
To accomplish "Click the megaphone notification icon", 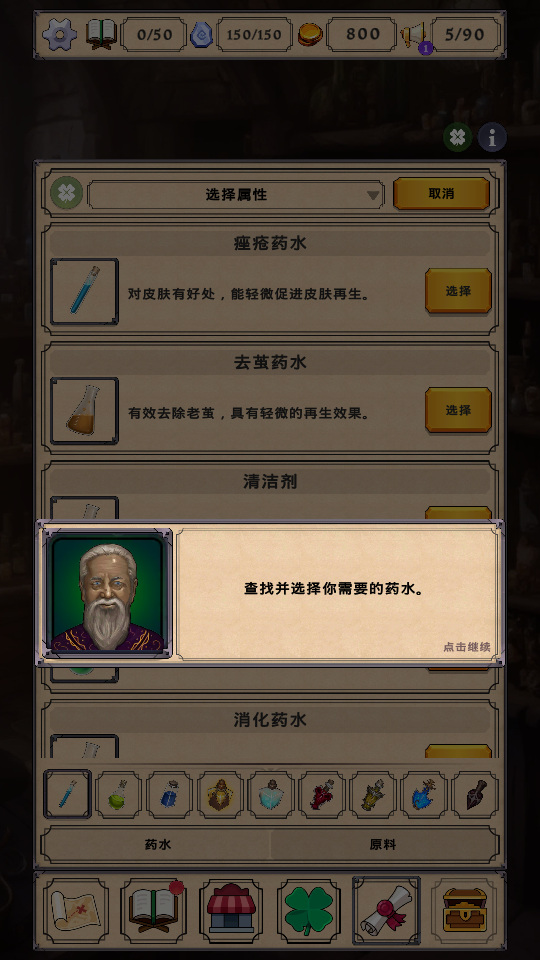I will coord(414,35).
